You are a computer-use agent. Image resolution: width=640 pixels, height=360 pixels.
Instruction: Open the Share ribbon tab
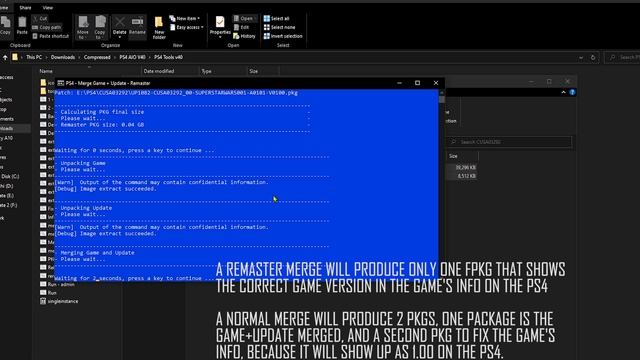coord(25,8)
